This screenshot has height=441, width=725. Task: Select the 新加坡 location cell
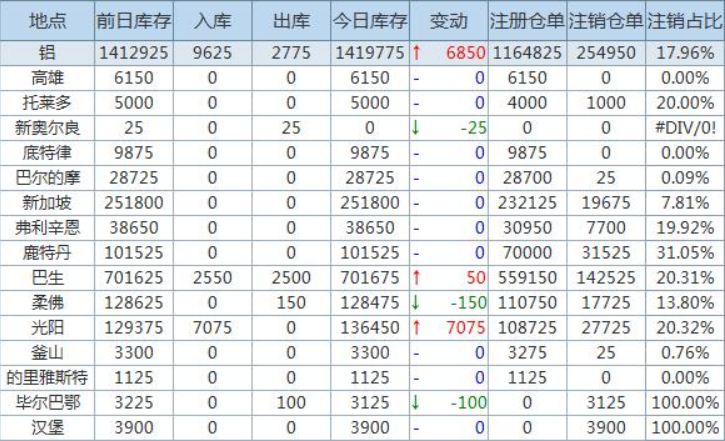pyautogui.click(x=46, y=202)
